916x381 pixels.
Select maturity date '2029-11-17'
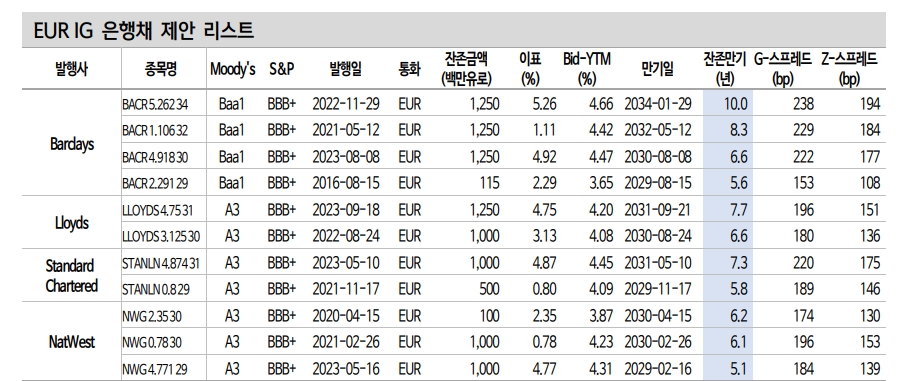point(658,289)
